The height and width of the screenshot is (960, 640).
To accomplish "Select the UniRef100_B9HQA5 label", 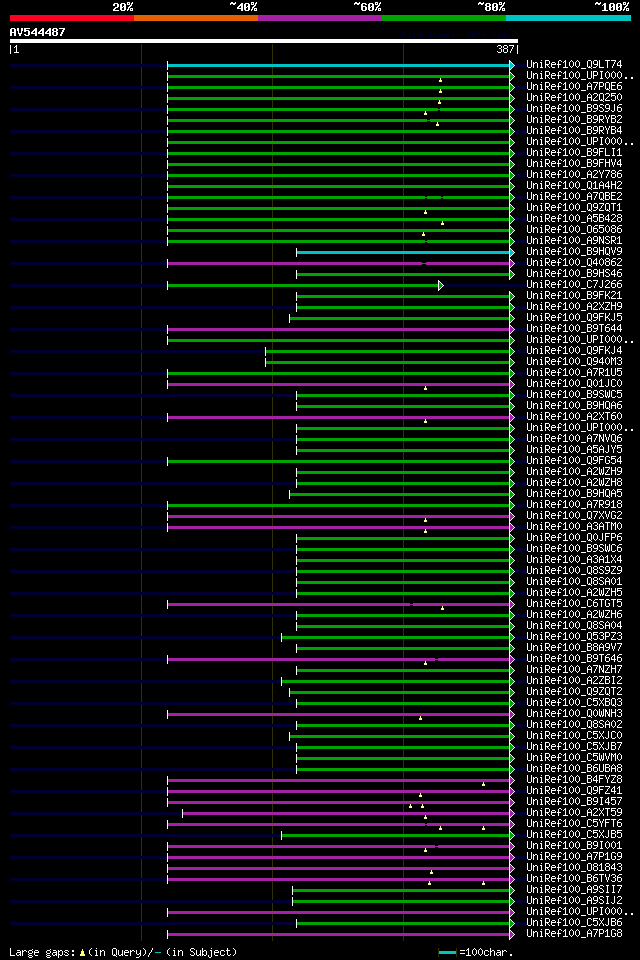I will click(x=574, y=494).
